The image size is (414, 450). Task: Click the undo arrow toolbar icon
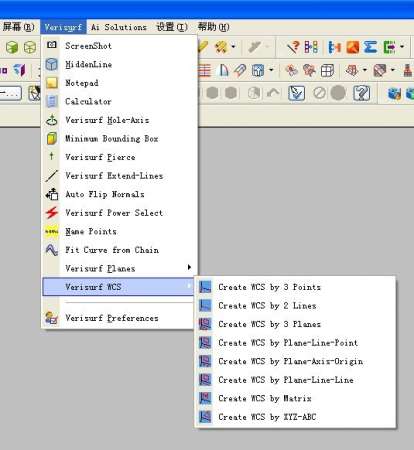tap(273, 93)
